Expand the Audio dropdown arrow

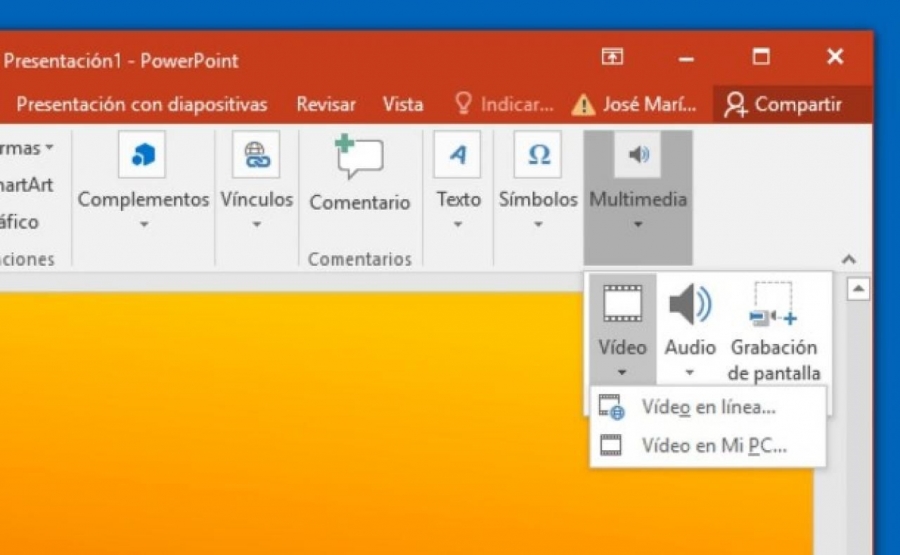click(690, 372)
